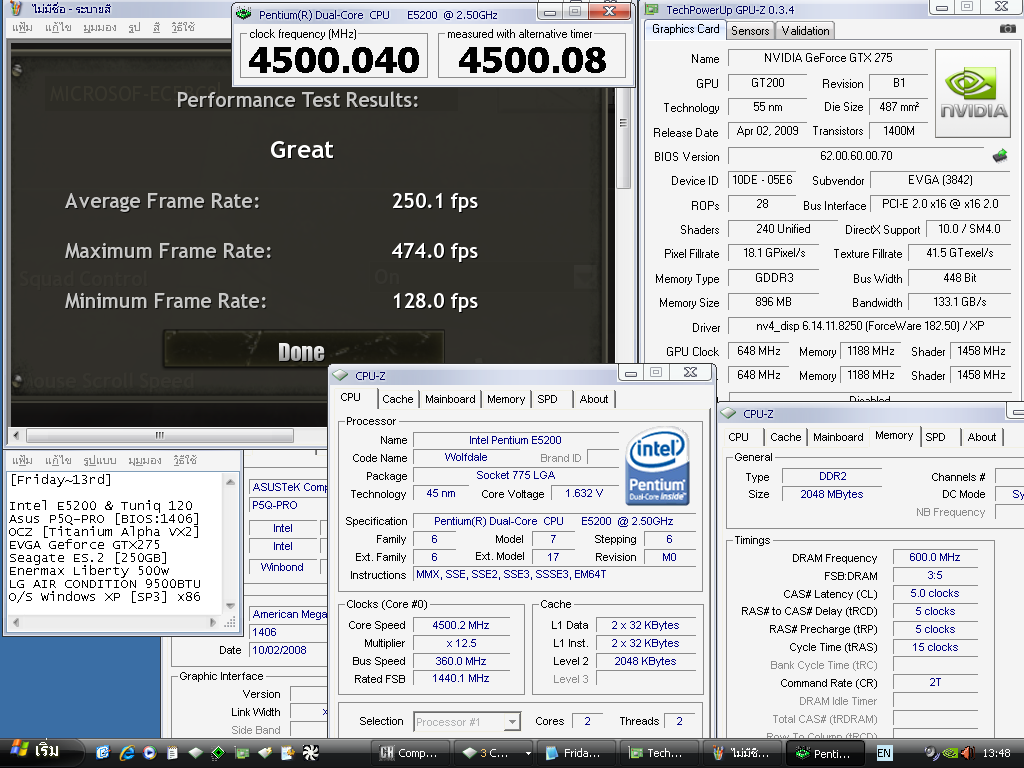Image resolution: width=1024 pixels, height=768 pixels.
Task: Click the Memory CPU-Z window title icon
Action: click(x=729, y=413)
